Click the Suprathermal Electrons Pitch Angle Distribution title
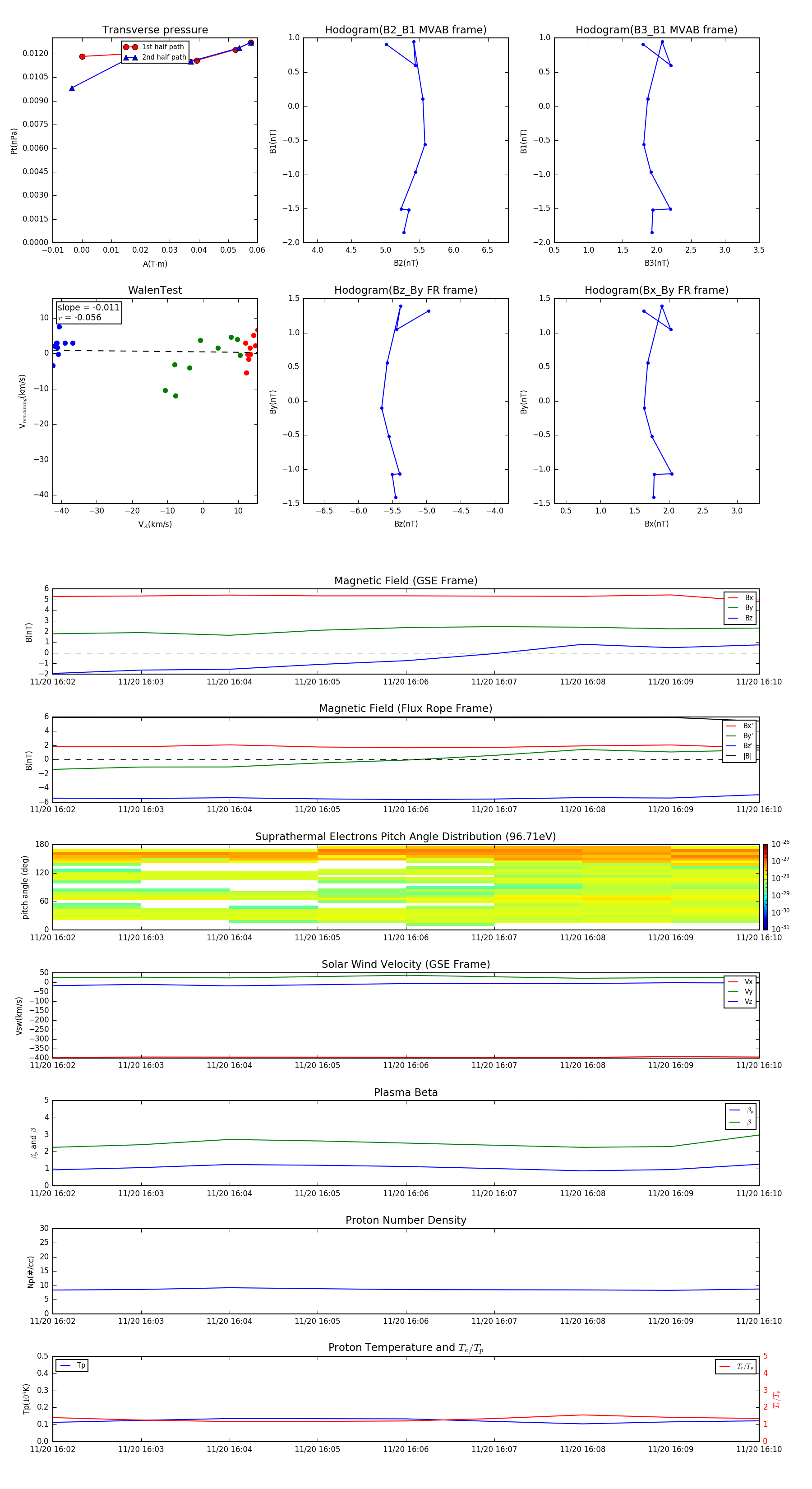 406,837
